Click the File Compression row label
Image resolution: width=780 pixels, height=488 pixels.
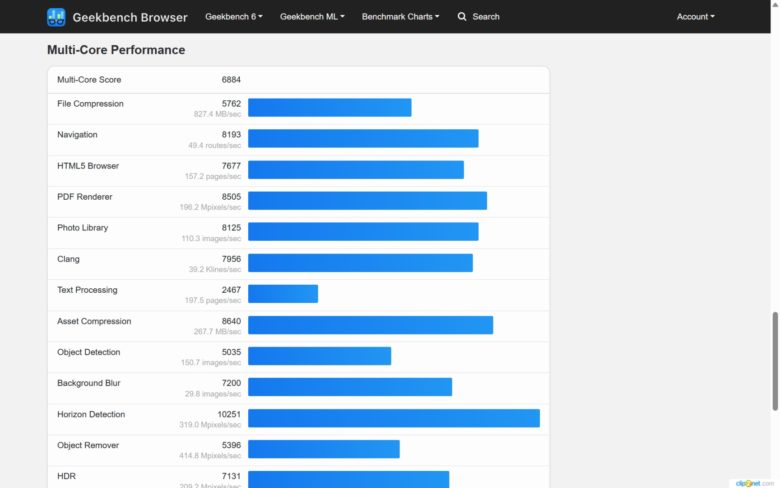pyautogui.click(x=90, y=103)
